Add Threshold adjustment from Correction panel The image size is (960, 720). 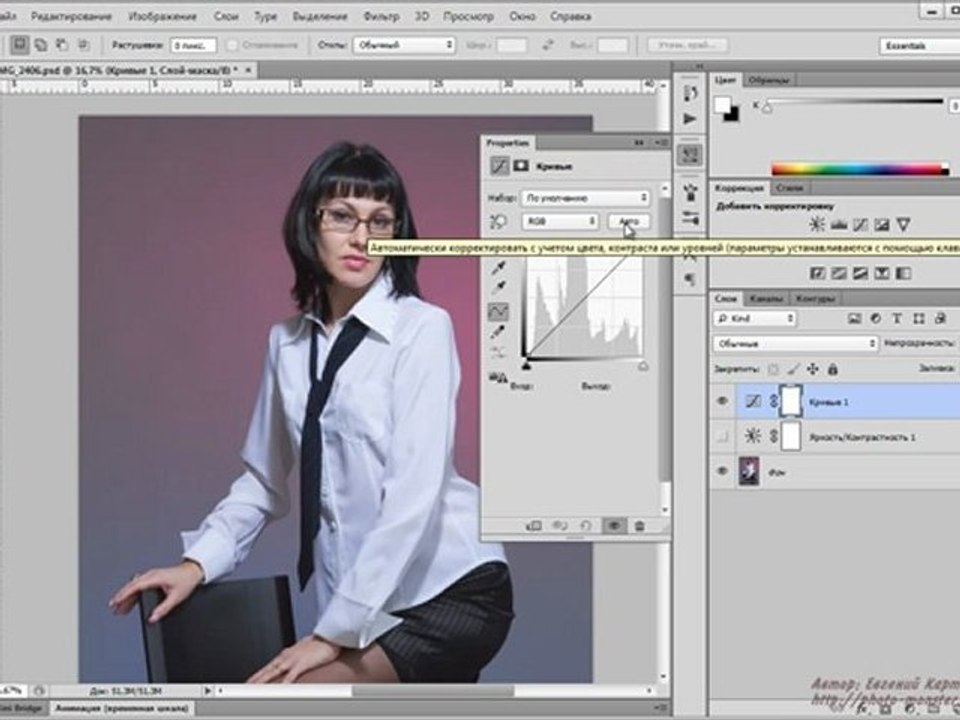click(860, 273)
